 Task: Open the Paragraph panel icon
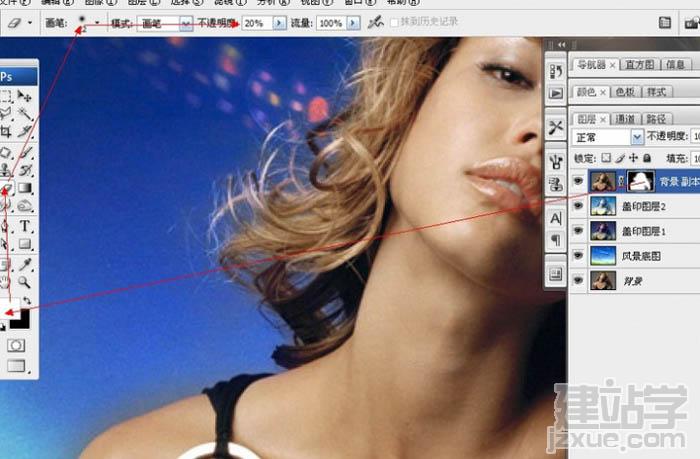pyautogui.click(x=556, y=240)
